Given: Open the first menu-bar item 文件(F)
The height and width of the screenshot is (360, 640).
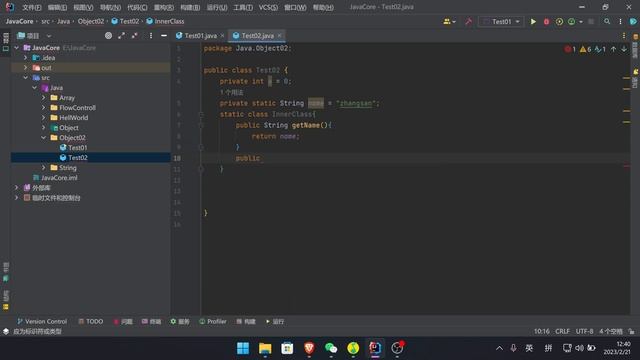Looking at the screenshot, I should [x=32, y=7].
